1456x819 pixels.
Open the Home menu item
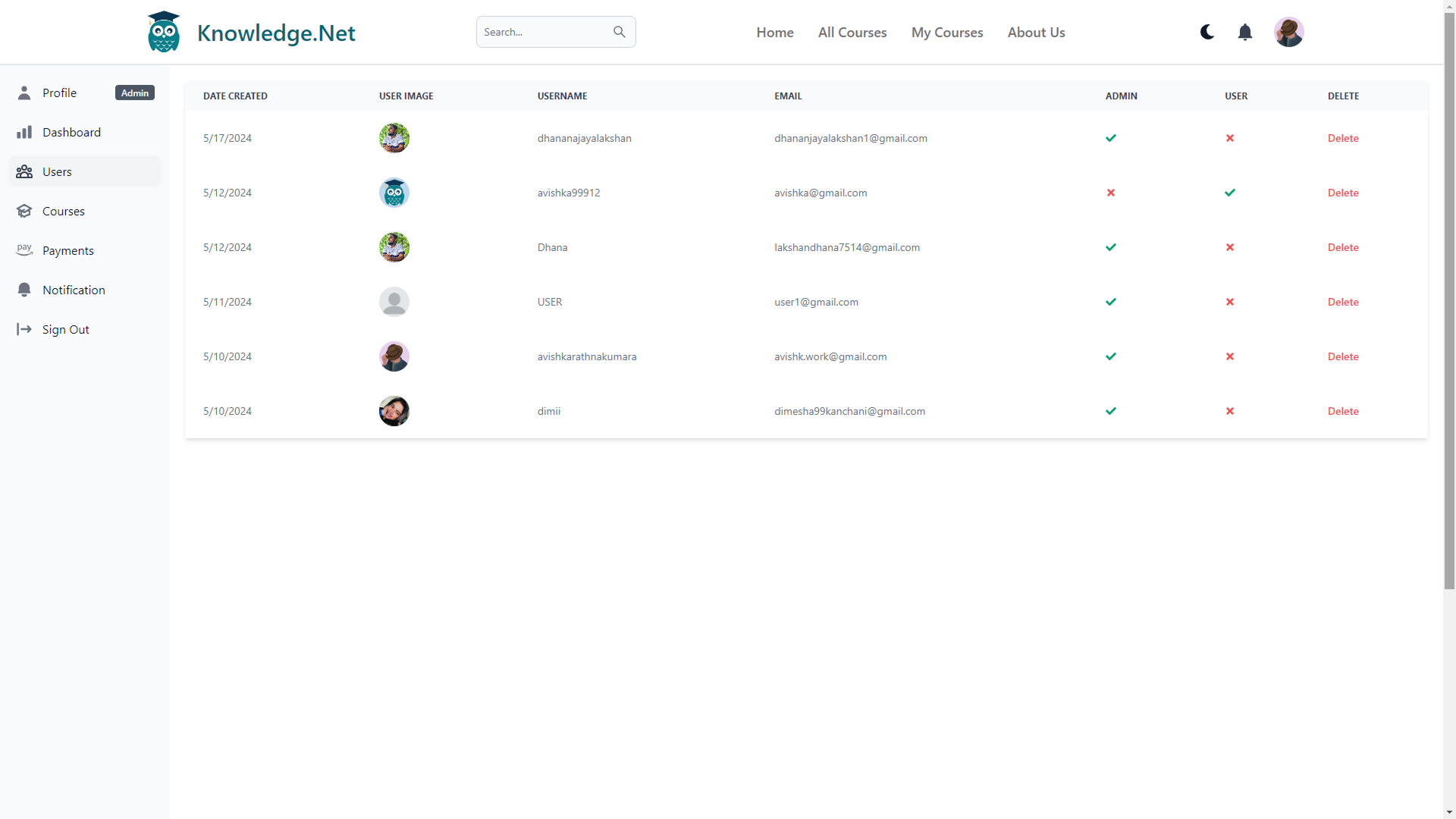tap(774, 32)
